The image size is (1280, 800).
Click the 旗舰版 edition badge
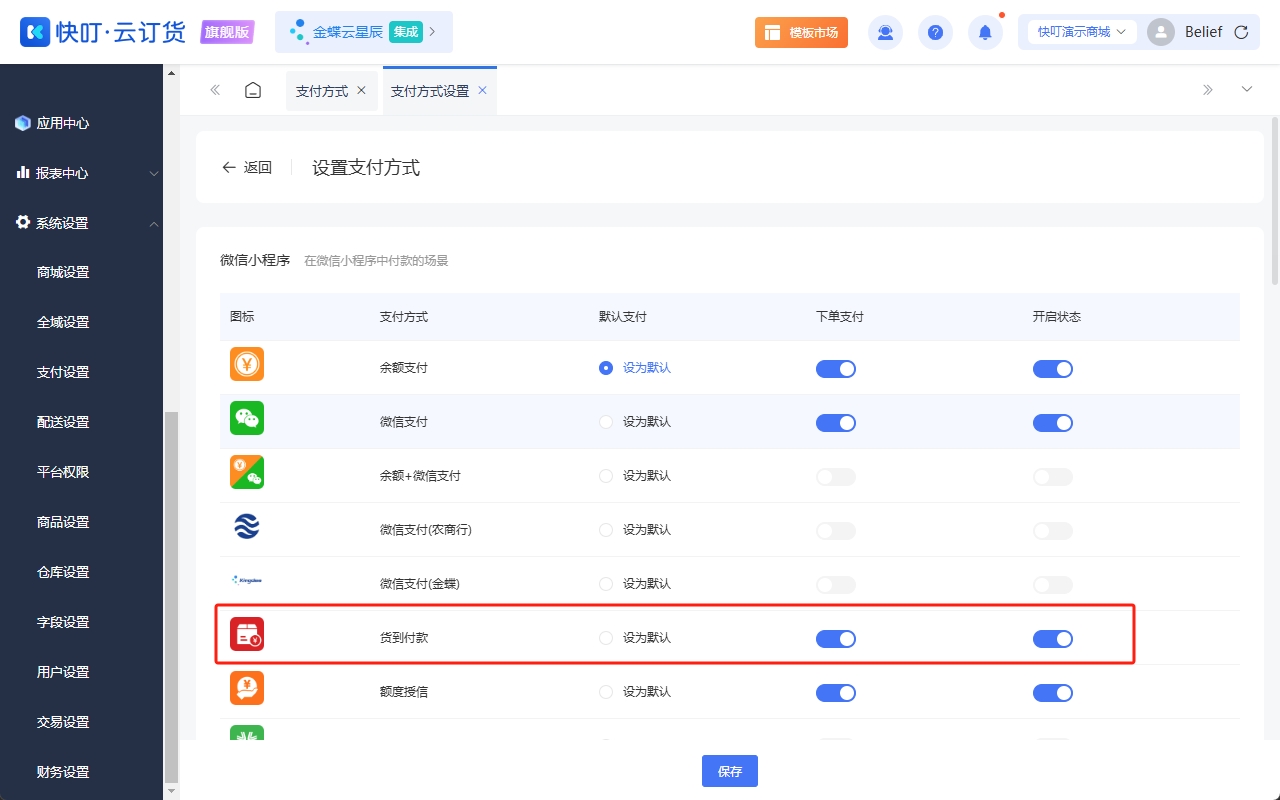point(227,32)
